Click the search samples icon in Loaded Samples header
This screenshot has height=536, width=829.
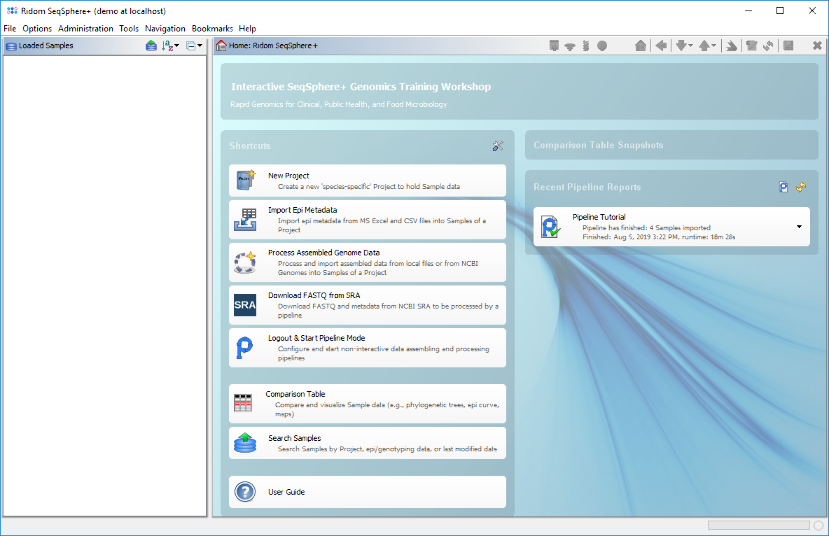pos(151,46)
